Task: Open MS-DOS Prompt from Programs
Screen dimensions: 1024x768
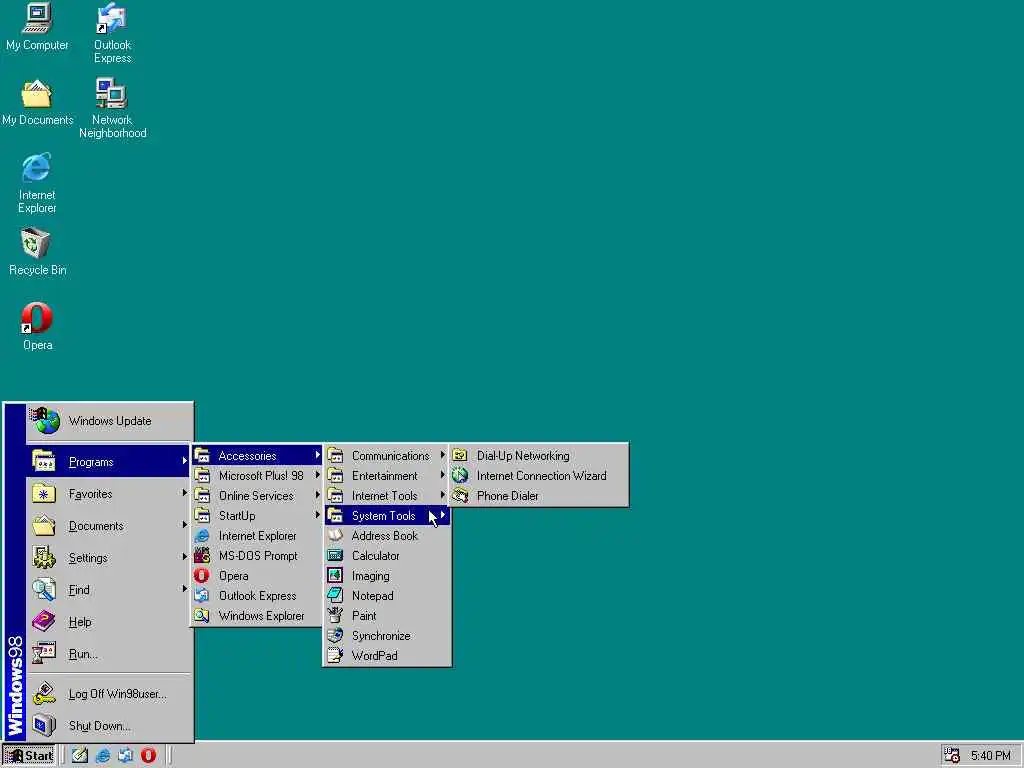Action: coord(257,556)
